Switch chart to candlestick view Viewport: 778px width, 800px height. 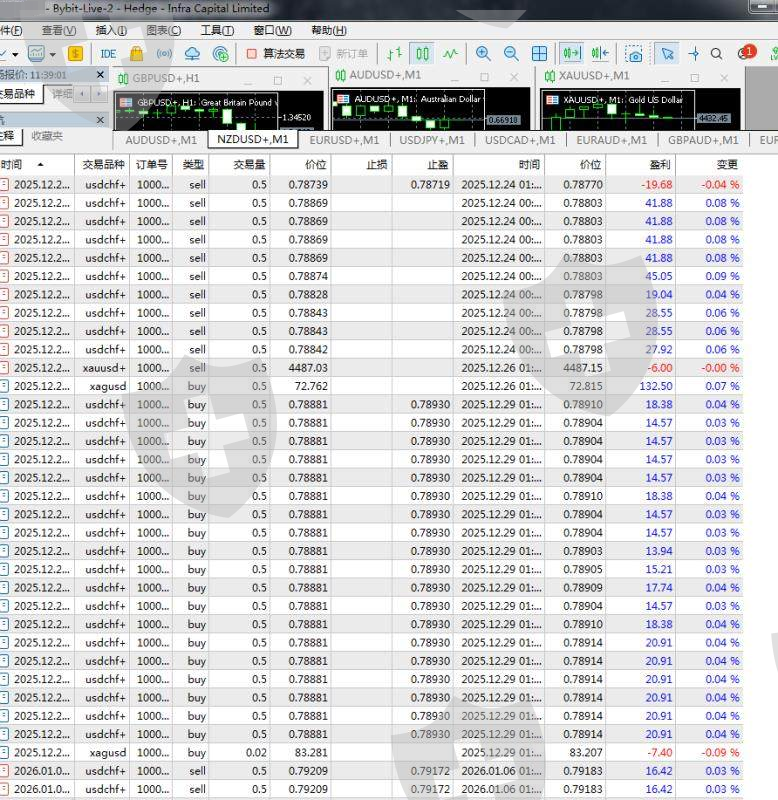[x=423, y=54]
